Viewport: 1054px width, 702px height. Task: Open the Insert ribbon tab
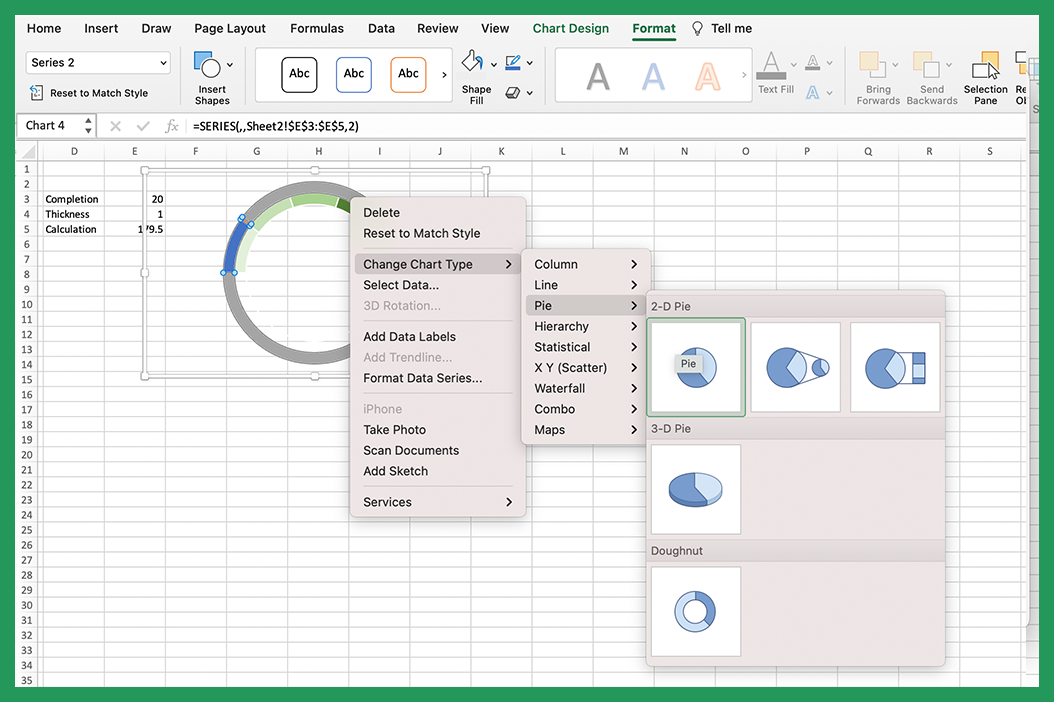(101, 28)
